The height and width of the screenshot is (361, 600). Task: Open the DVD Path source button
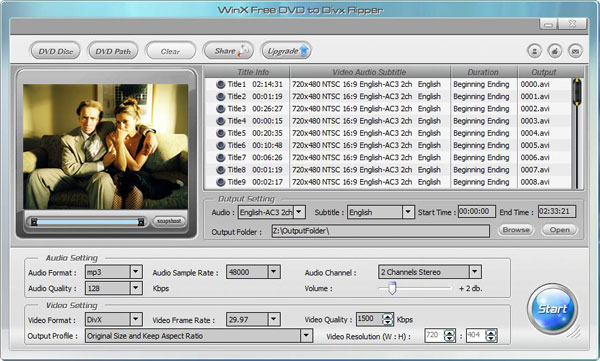(x=113, y=51)
